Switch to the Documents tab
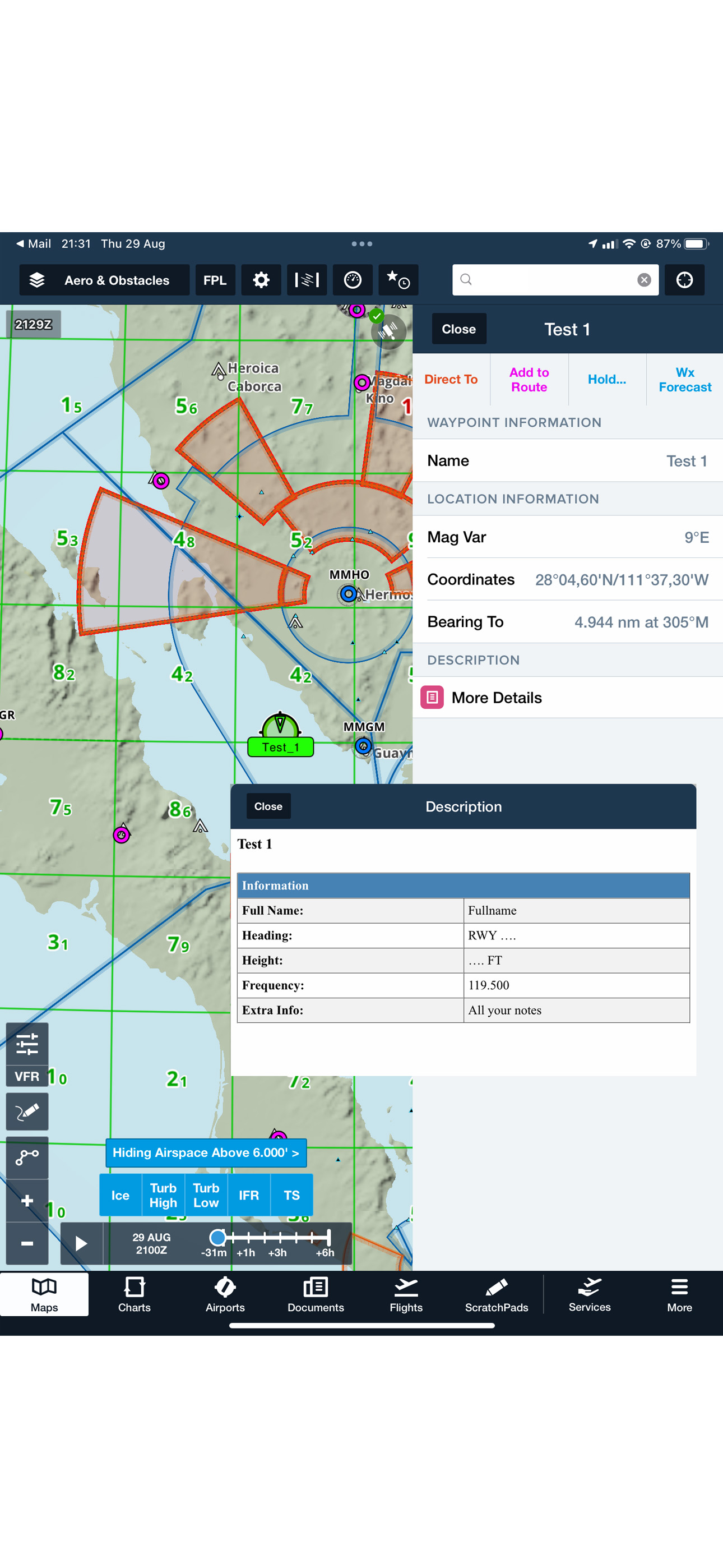Screen dimensions: 723x1568 pos(316,1295)
